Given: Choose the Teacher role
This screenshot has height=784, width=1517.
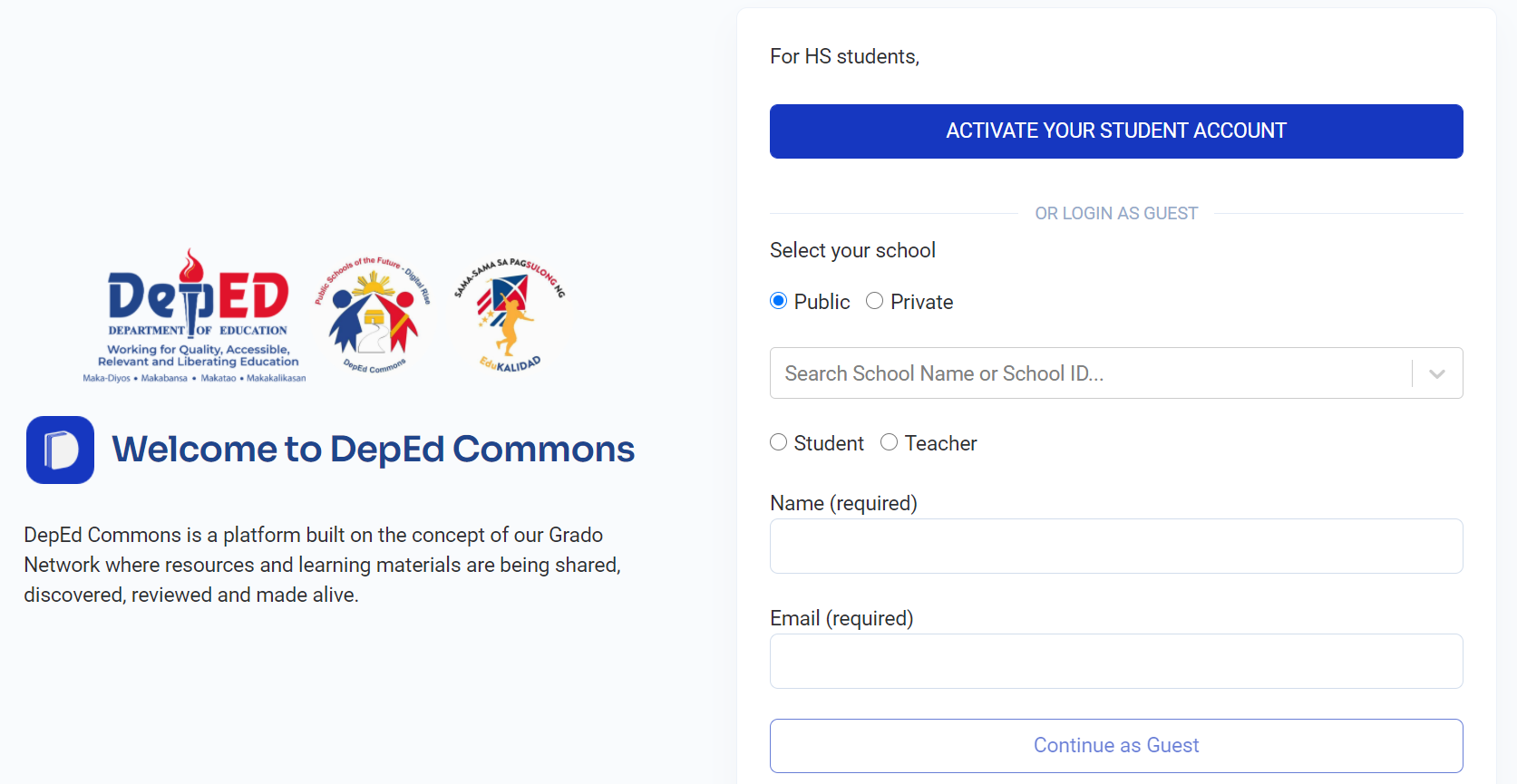Looking at the screenshot, I should (x=889, y=441).
